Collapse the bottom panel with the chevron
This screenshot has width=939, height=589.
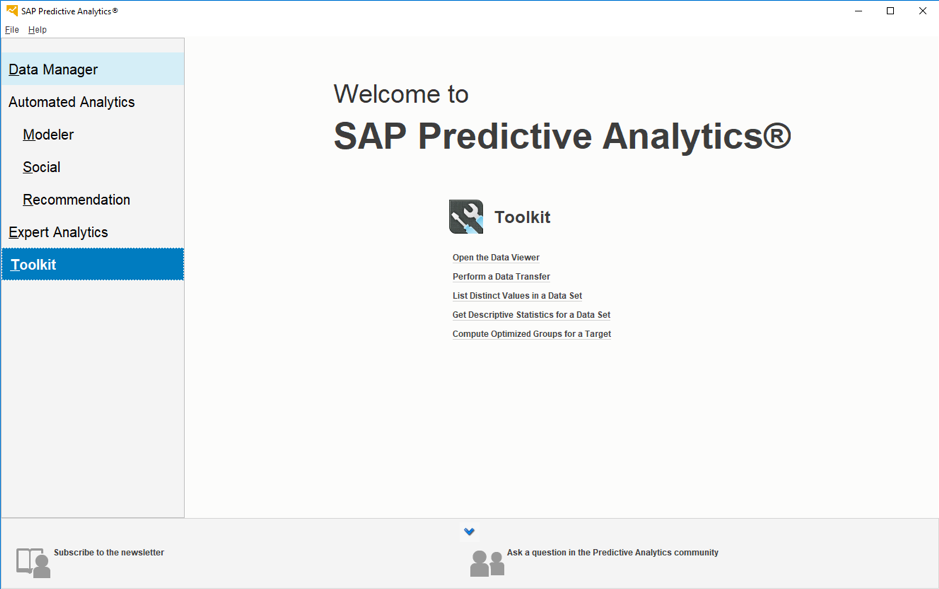pyautogui.click(x=469, y=531)
